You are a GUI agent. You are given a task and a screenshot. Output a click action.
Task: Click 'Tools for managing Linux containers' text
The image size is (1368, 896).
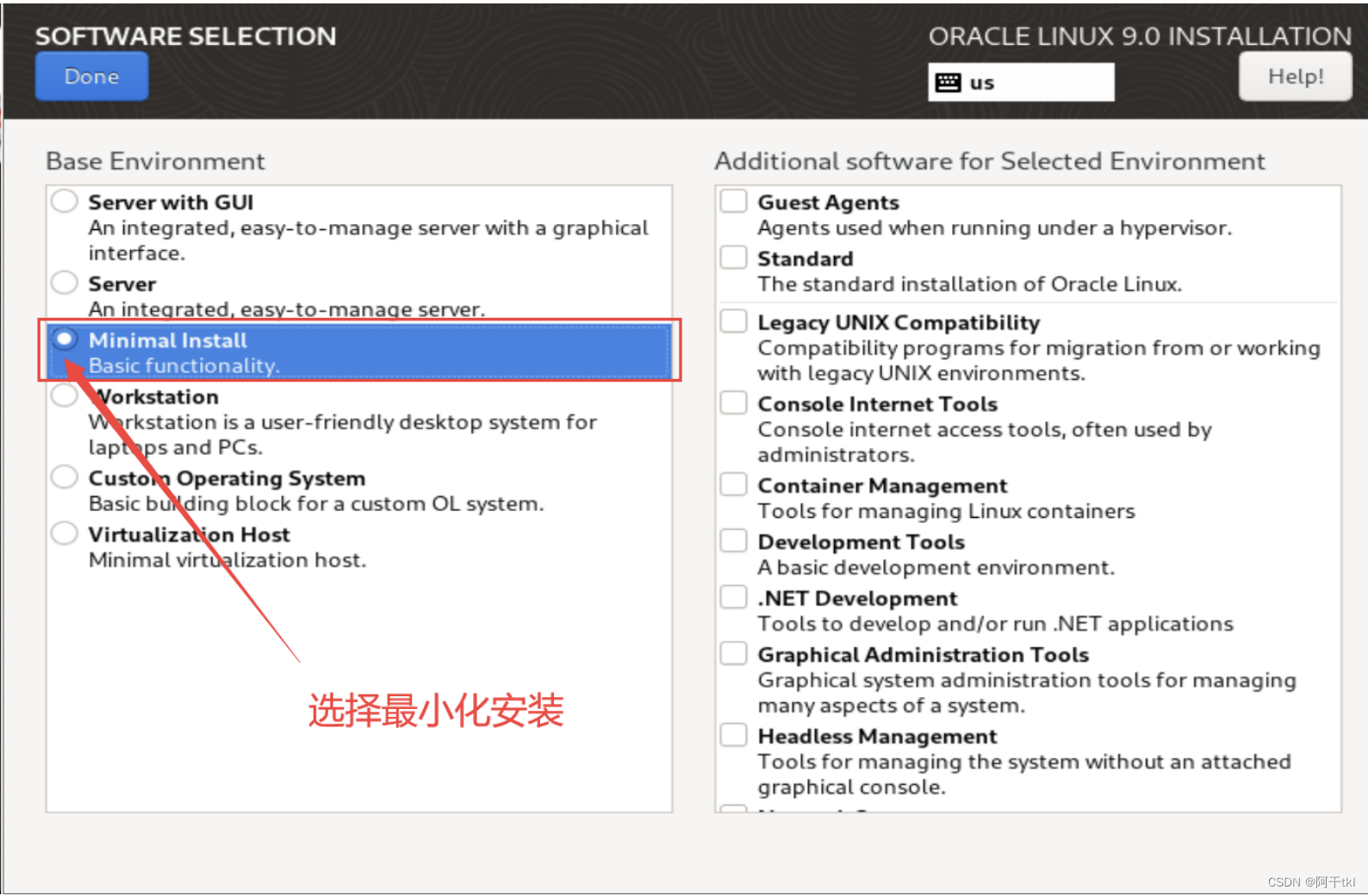[x=947, y=511]
